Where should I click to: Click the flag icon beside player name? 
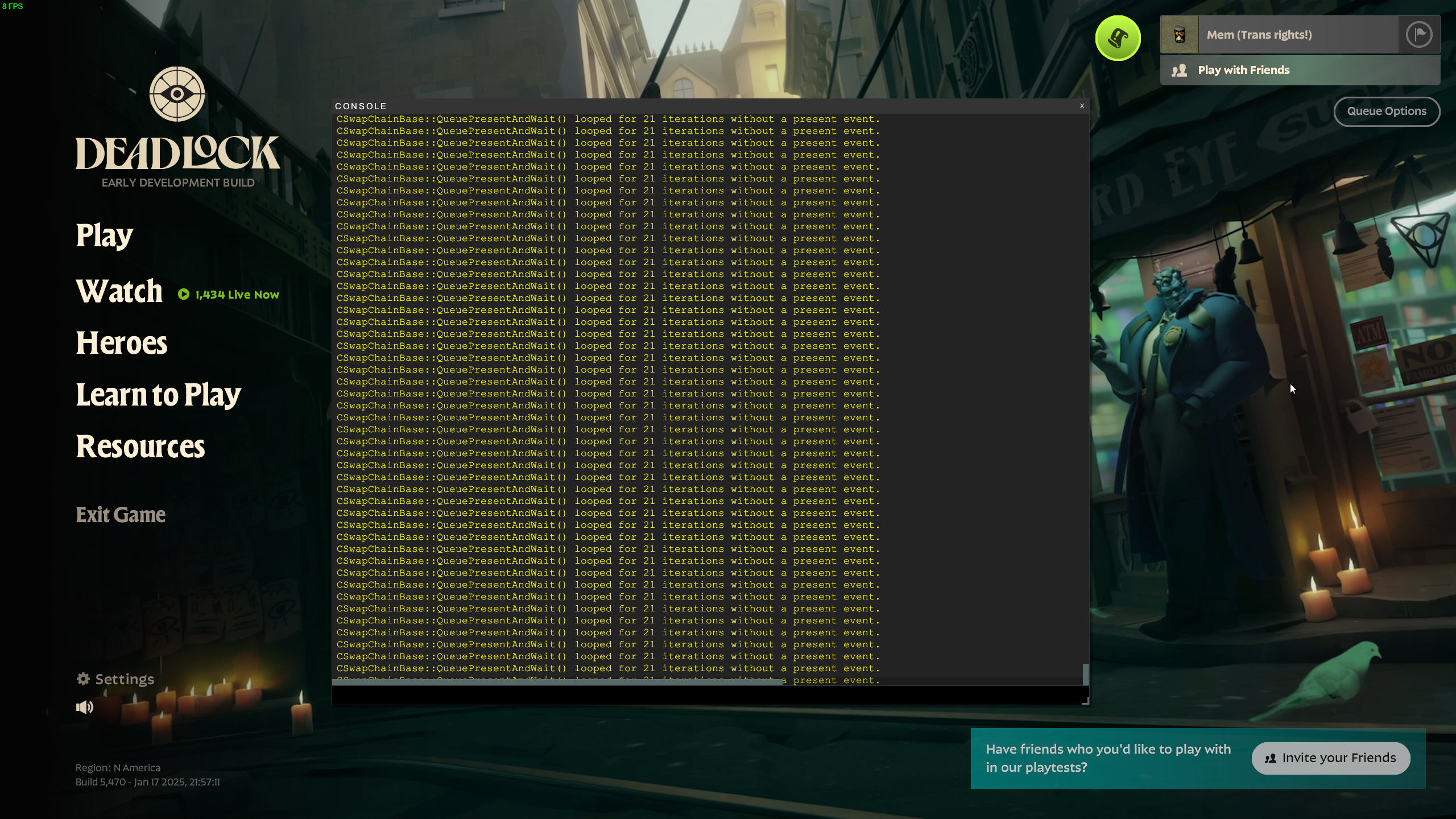pos(1419,35)
